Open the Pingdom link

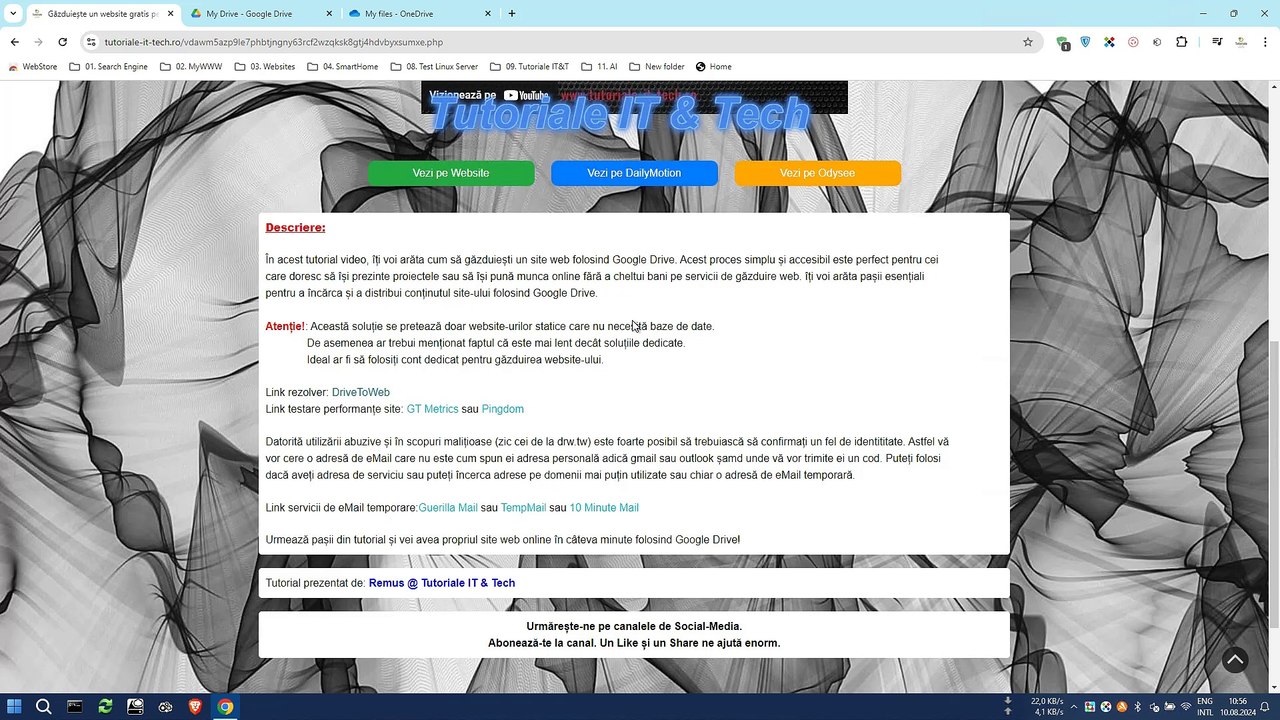503,409
